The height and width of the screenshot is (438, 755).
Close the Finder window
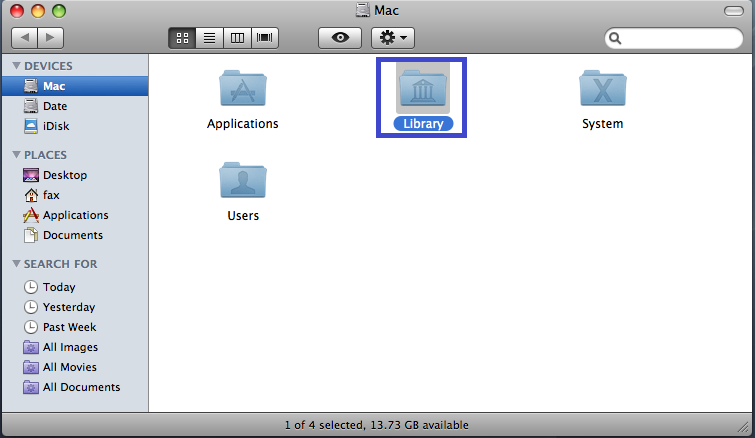pos(17,11)
